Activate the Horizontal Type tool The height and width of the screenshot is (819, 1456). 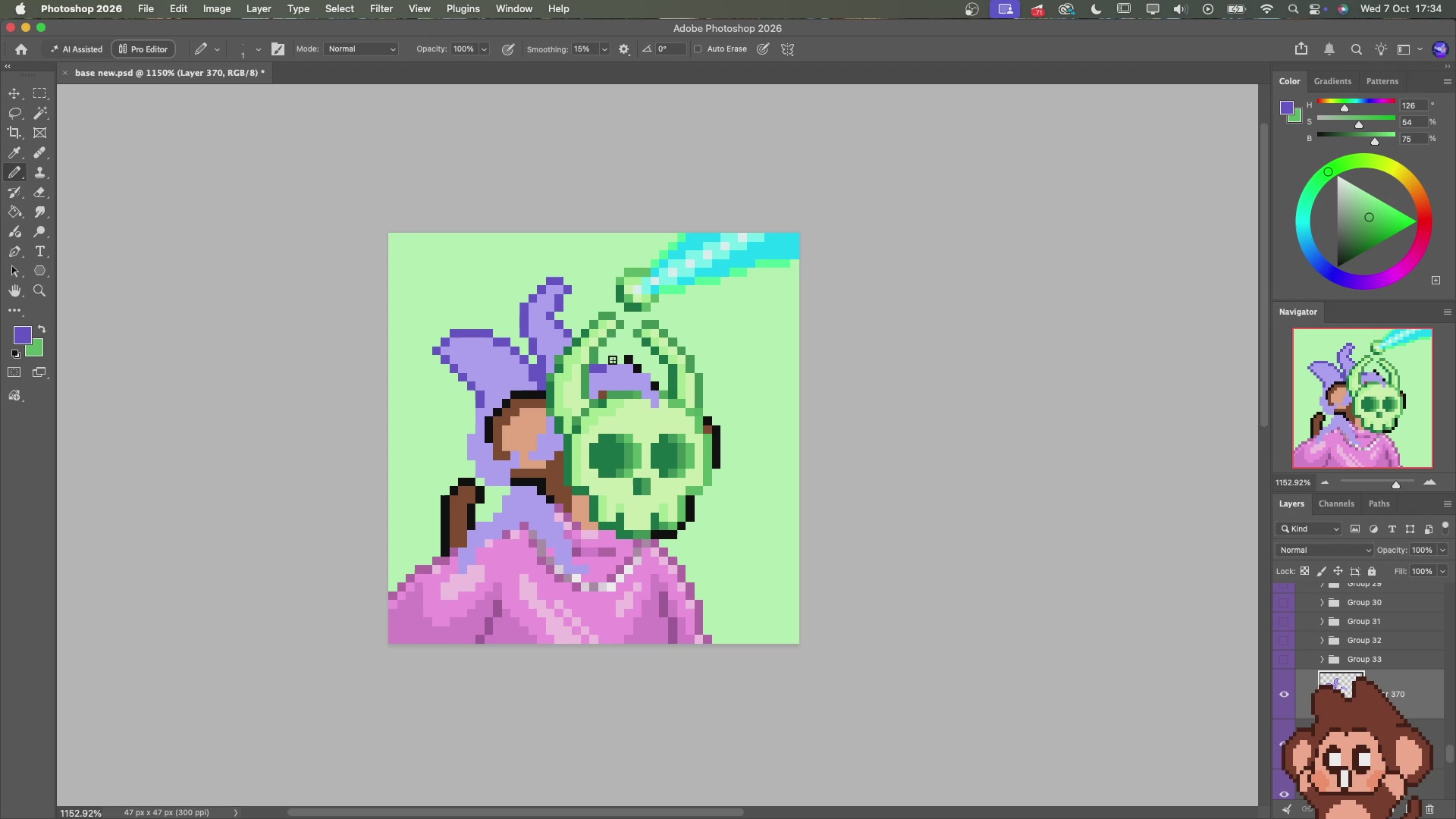39,251
